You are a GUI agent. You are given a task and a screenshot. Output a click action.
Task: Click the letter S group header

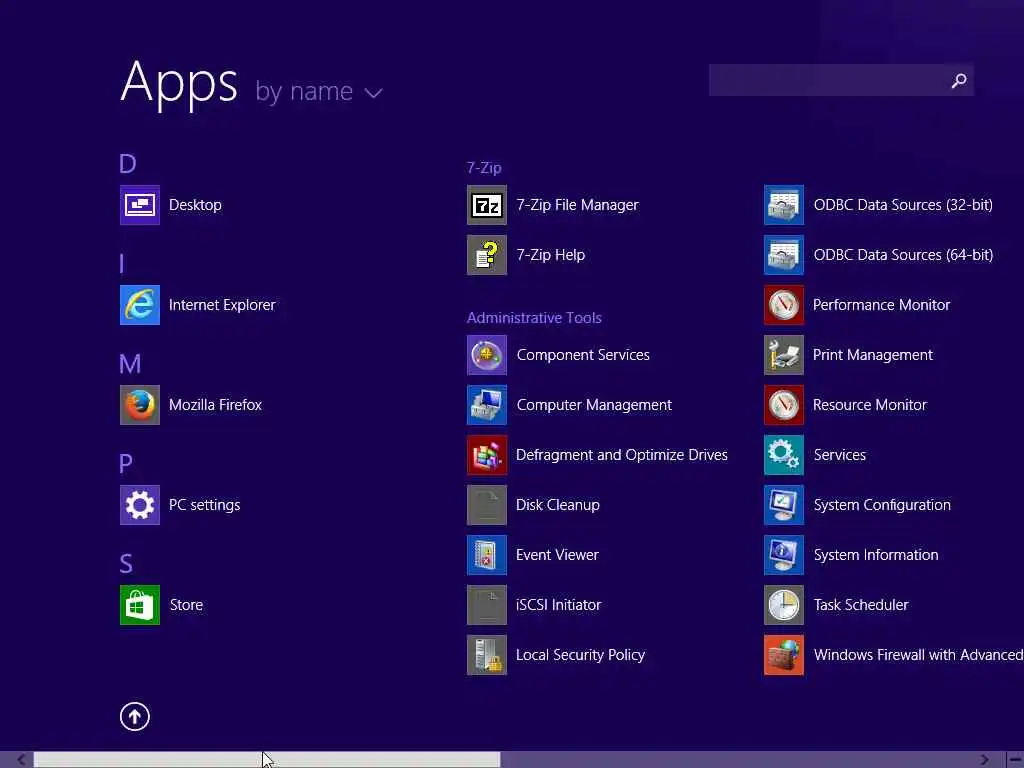coord(126,564)
